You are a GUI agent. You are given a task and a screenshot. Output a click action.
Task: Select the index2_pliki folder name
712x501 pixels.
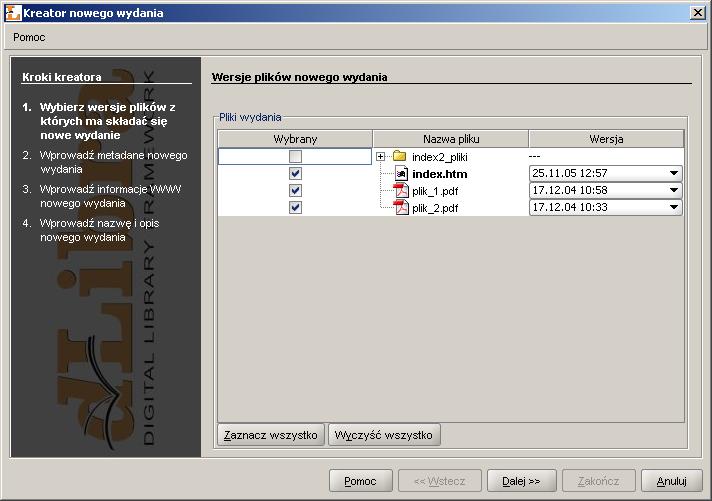click(440, 157)
